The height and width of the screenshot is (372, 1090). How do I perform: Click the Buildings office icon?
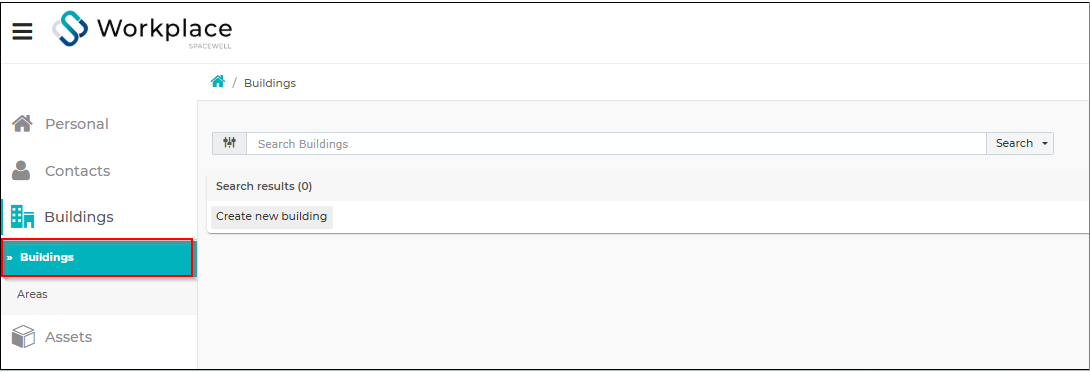point(23,217)
